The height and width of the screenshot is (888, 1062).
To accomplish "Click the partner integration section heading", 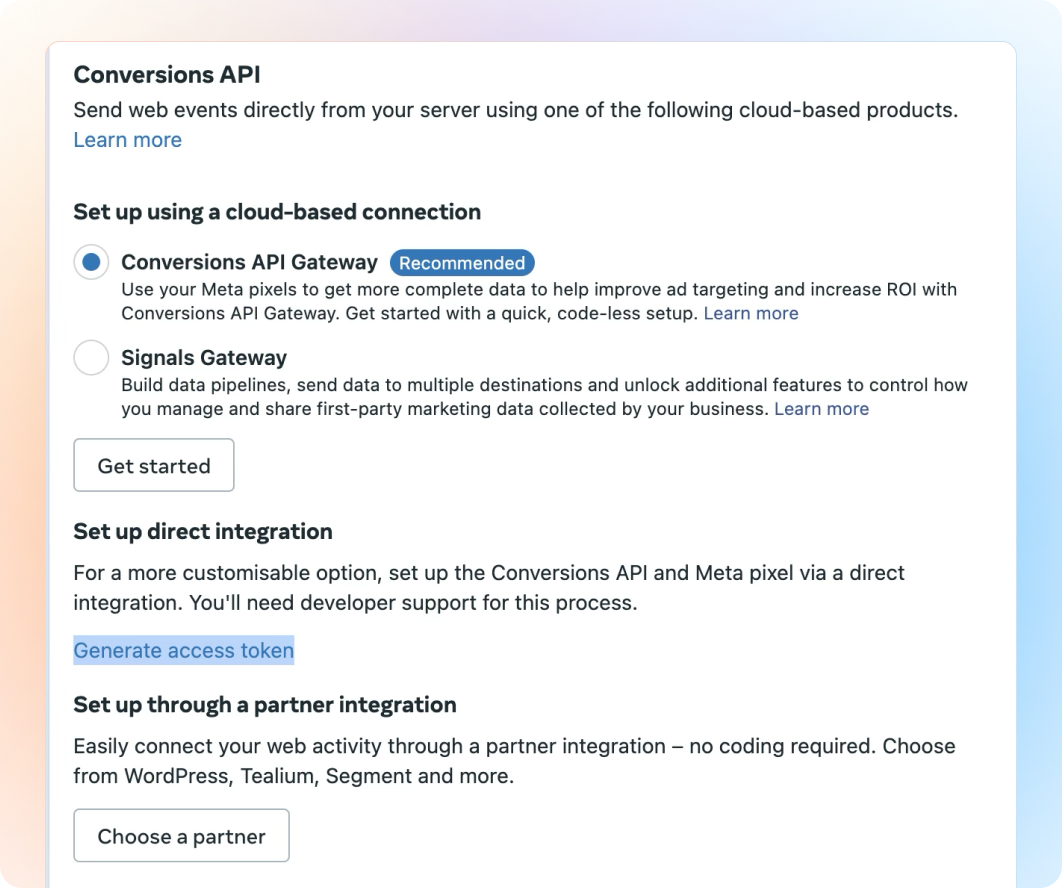I will (x=265, y=705).
